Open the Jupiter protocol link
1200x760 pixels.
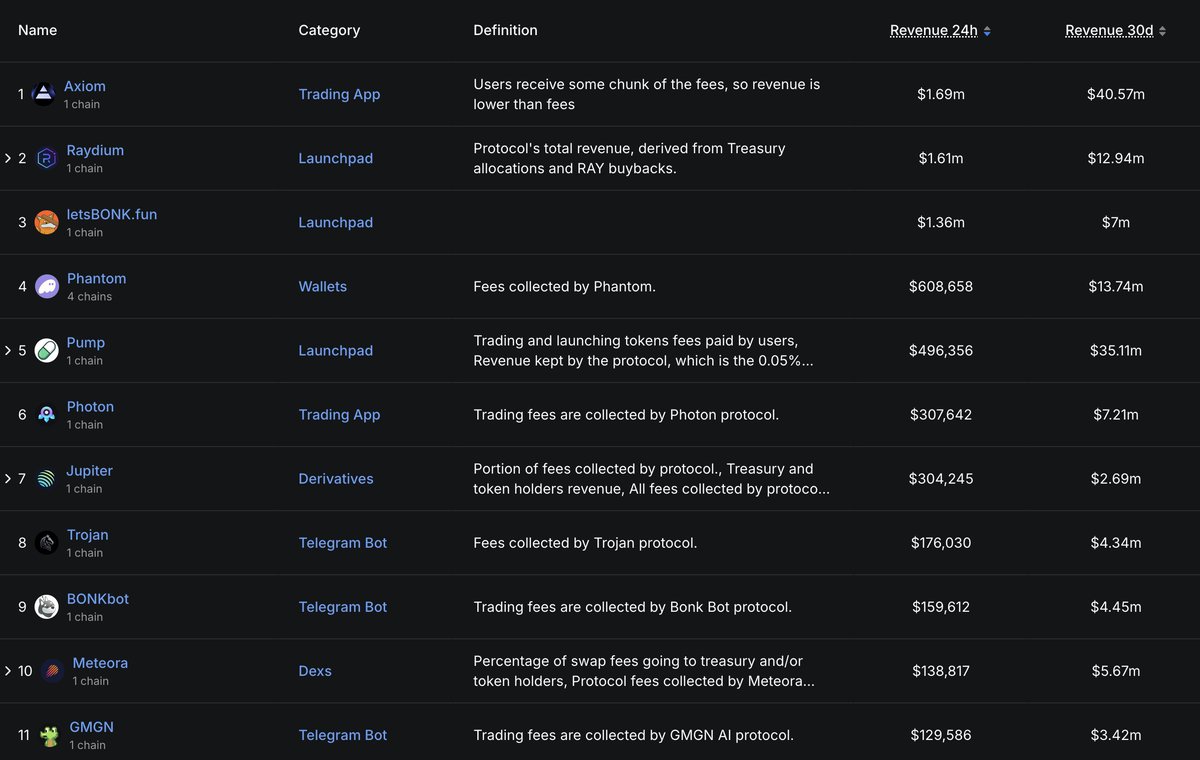(x=89, y=470)
